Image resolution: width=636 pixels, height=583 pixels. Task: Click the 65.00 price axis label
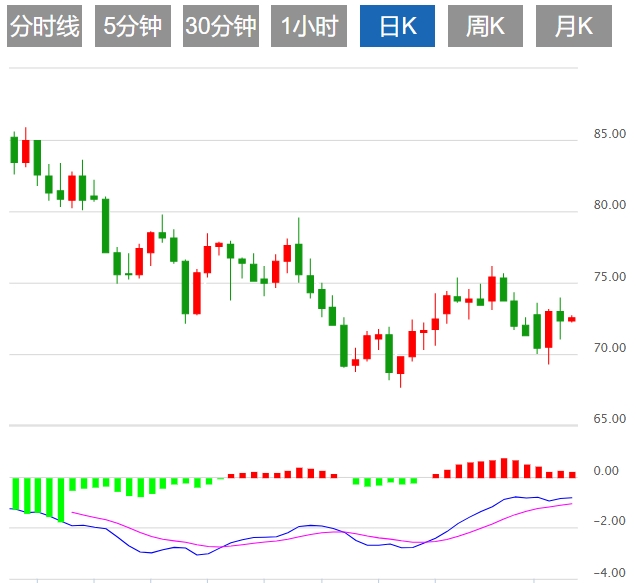pyautogui.click(x=609, y=419)
